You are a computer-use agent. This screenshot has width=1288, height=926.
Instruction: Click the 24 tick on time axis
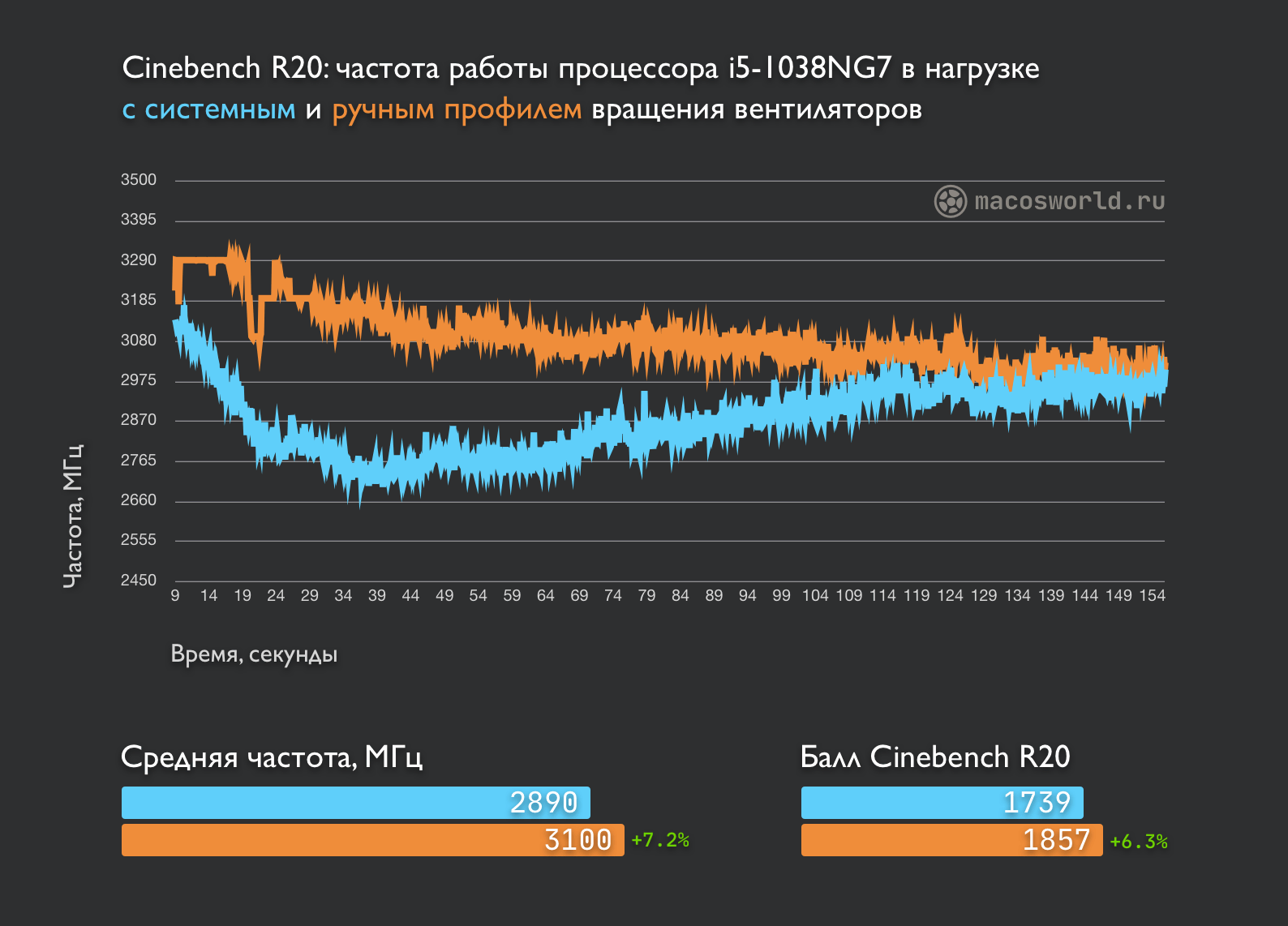(x=277, y=596)
